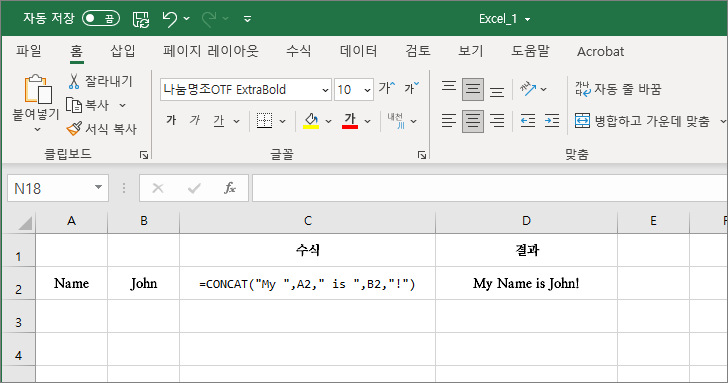The height and width of the screenshot is (383, 728).
Task: Toggle bold 가 formatting
Action: (171, 121)
